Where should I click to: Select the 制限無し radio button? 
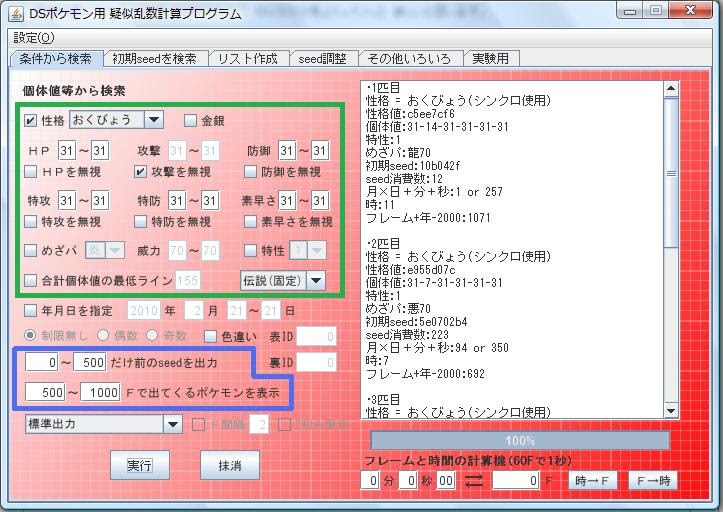coord(30,335)
